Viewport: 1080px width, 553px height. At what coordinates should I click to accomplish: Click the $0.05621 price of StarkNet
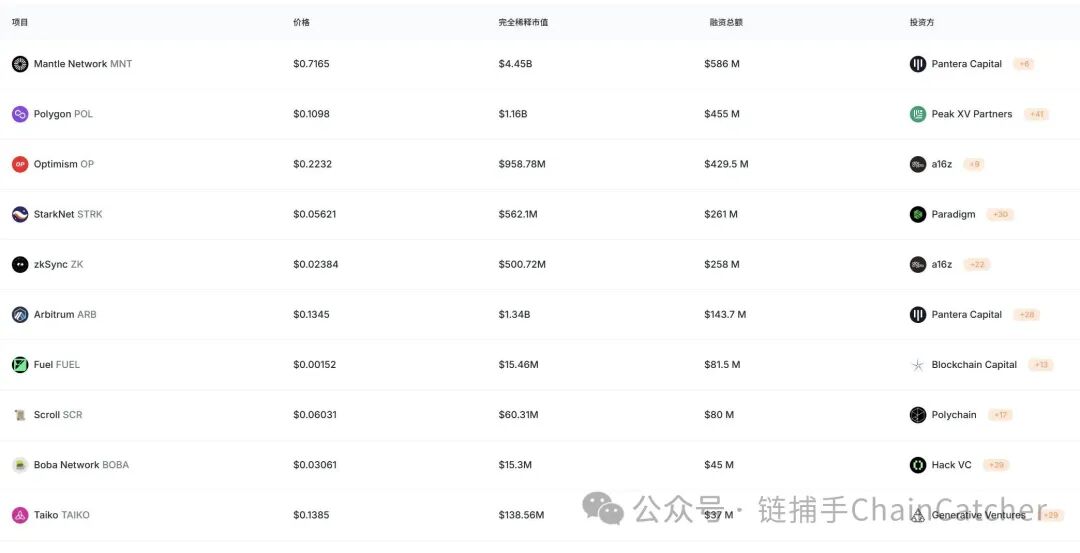pyautogui.click(x=315, y=214)
